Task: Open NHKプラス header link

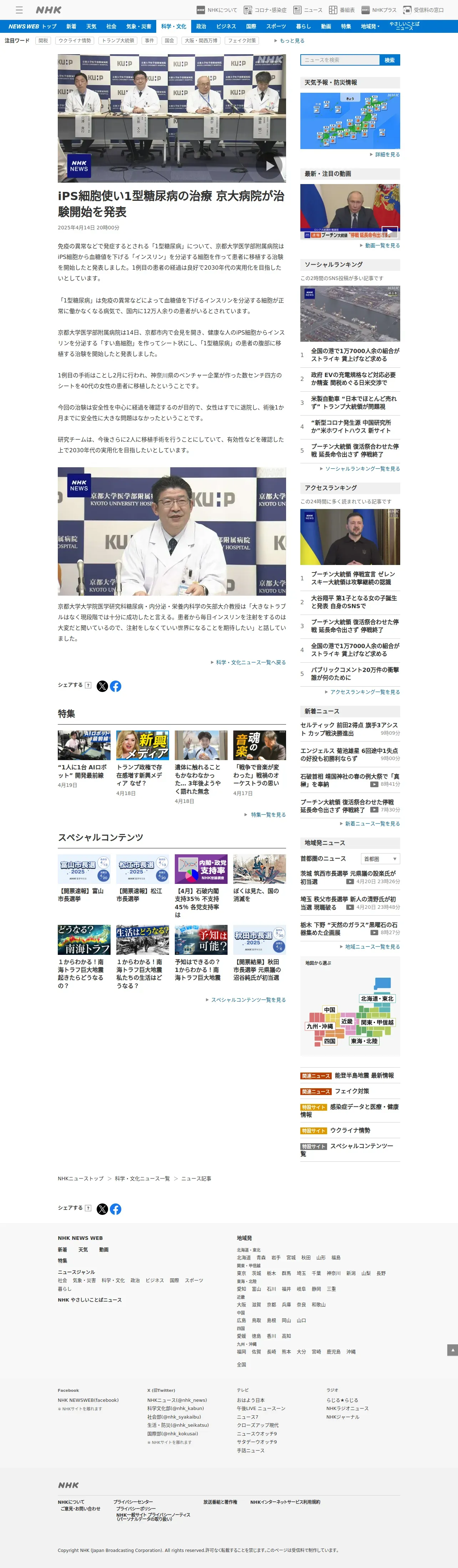Action: click(379, 10)
